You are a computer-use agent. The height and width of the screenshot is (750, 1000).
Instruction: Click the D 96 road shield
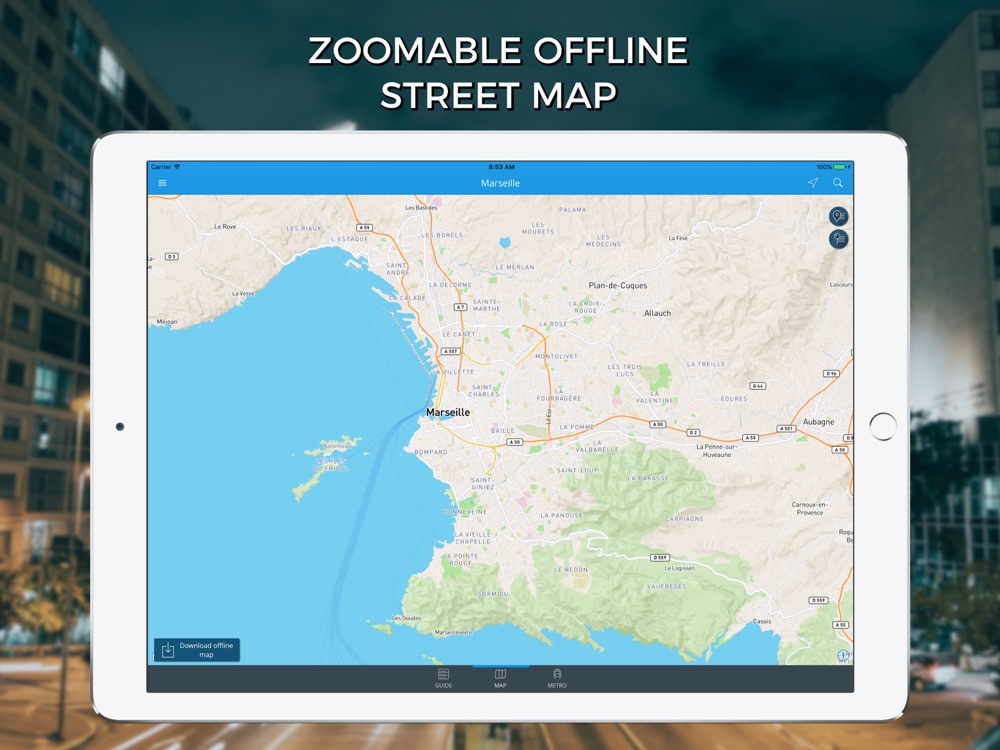point(831,374)
